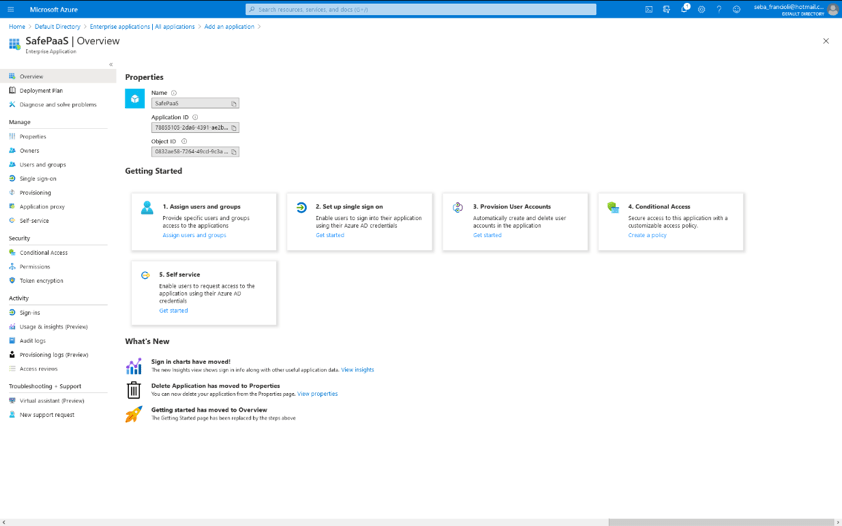
Task: Click the Set up single sign on card icon
Action: click(301, 207)
